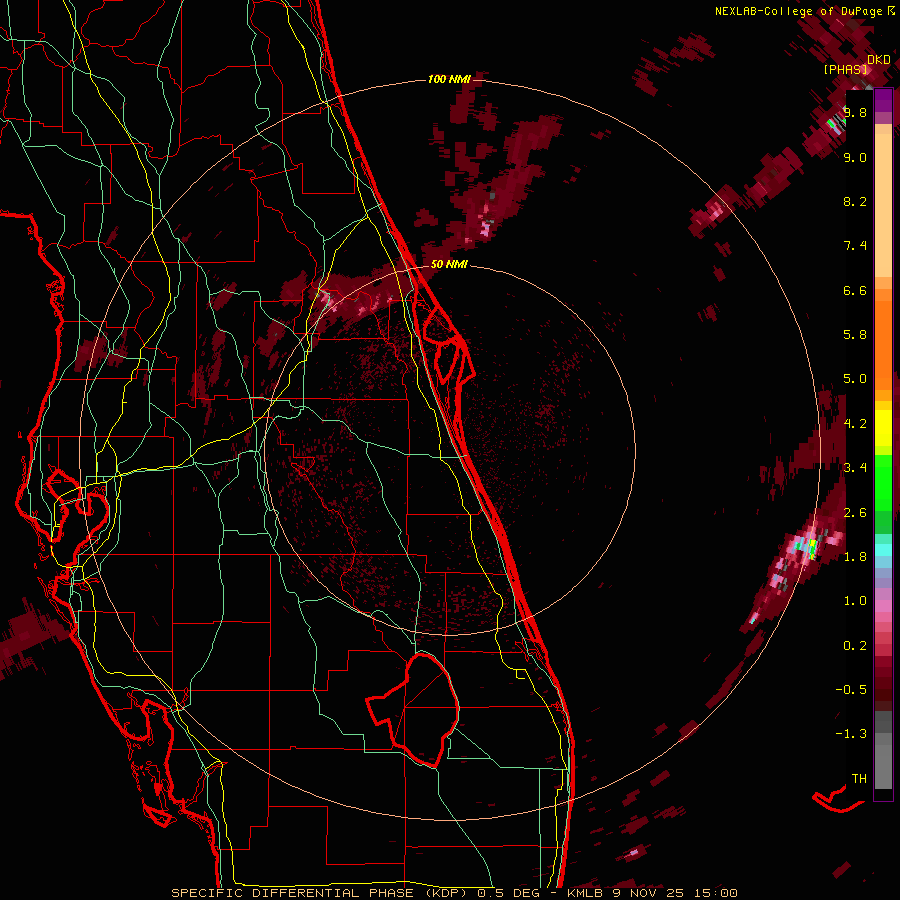The width and height of the screenshot is (900, 900).
Task: Click the 6.6 value on the color scale
Action: click(855, 290)
